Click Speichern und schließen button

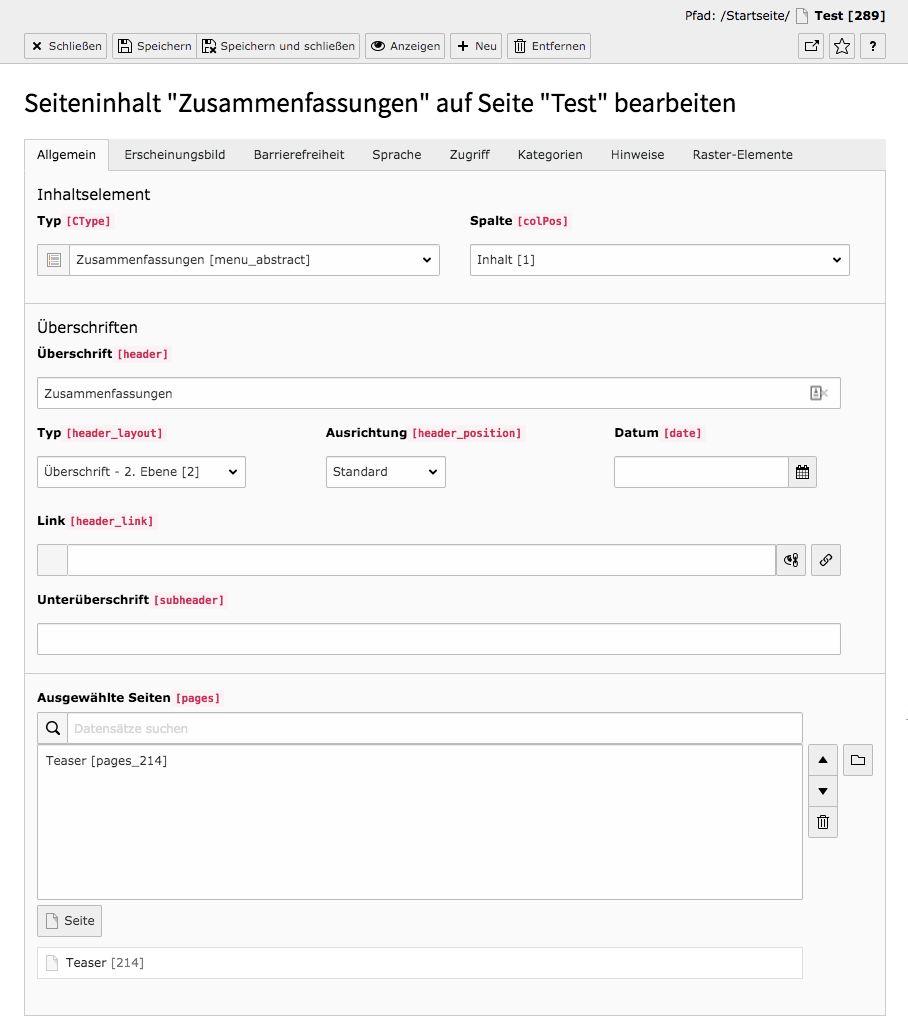278,46
